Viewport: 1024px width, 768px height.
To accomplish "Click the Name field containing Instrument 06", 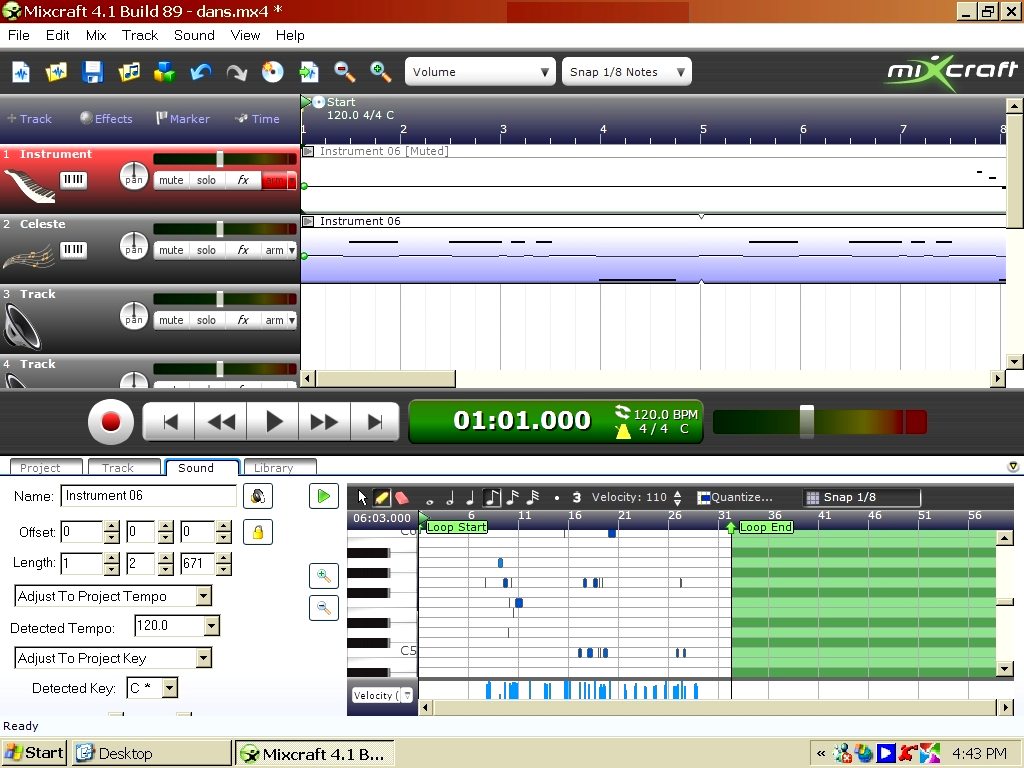I will [148, 496].
